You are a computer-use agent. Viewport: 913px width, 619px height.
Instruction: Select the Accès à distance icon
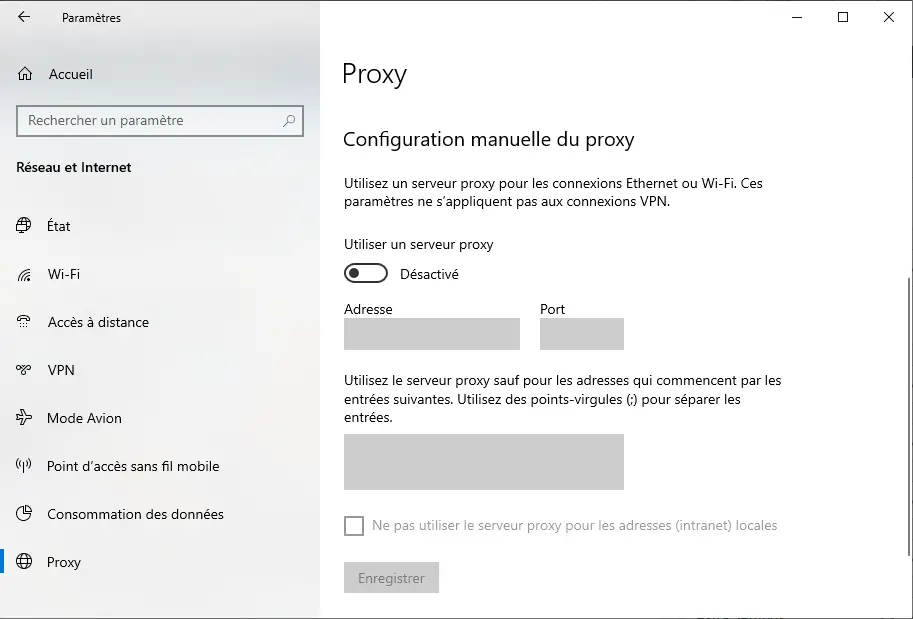pos(23,322)
